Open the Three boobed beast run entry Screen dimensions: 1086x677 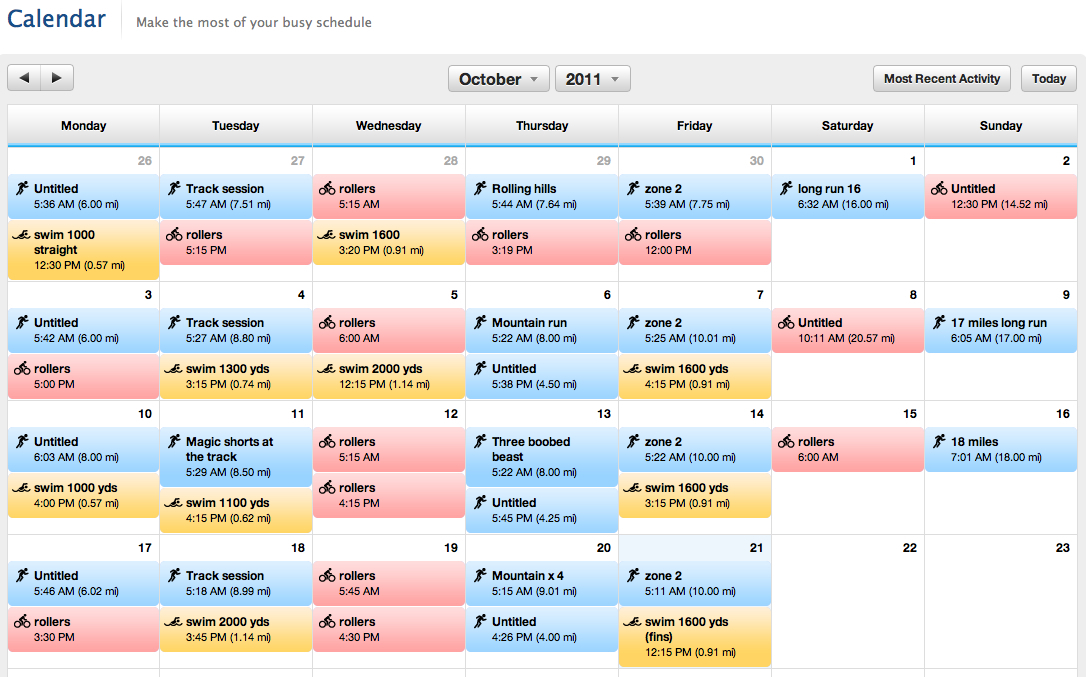pyautogui.click(x=541, y=456)
